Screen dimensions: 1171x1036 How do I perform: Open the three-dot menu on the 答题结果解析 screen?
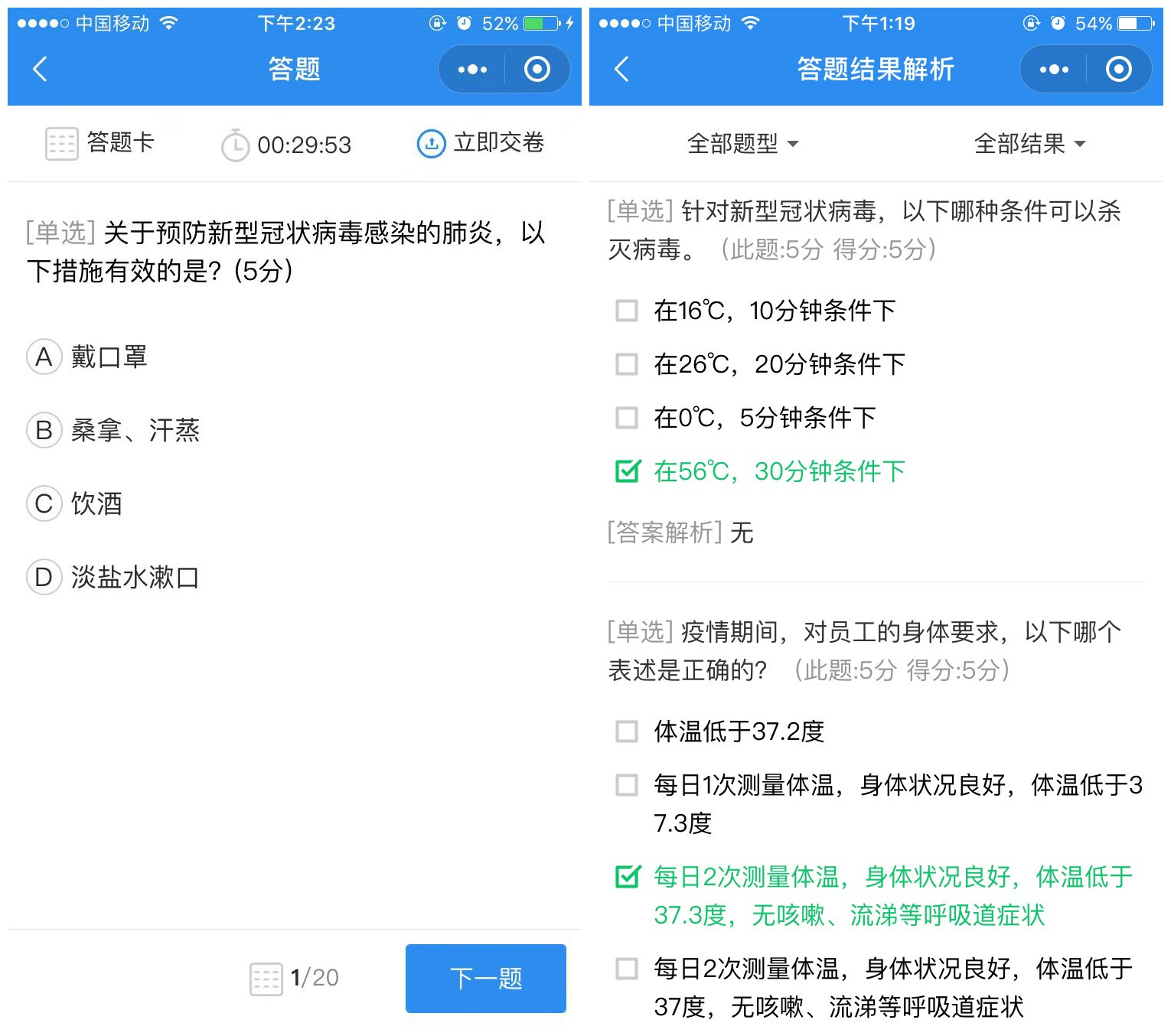pyautogui.click(x=1054, y=70)
